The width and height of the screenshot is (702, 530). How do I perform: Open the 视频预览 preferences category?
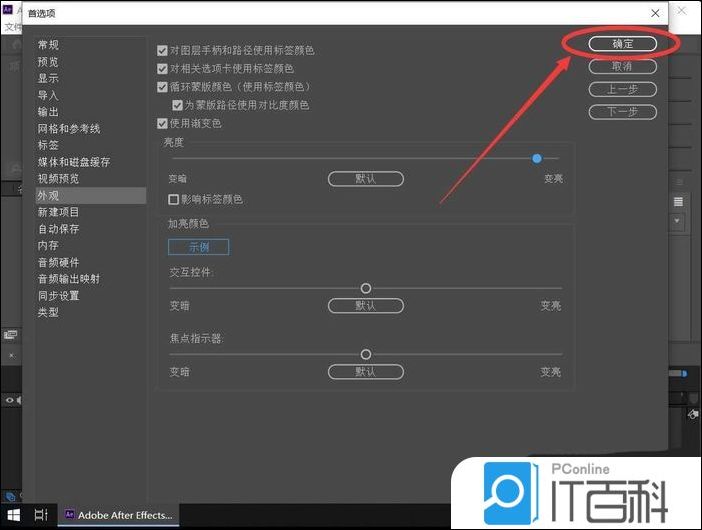(x=58, y=179)
